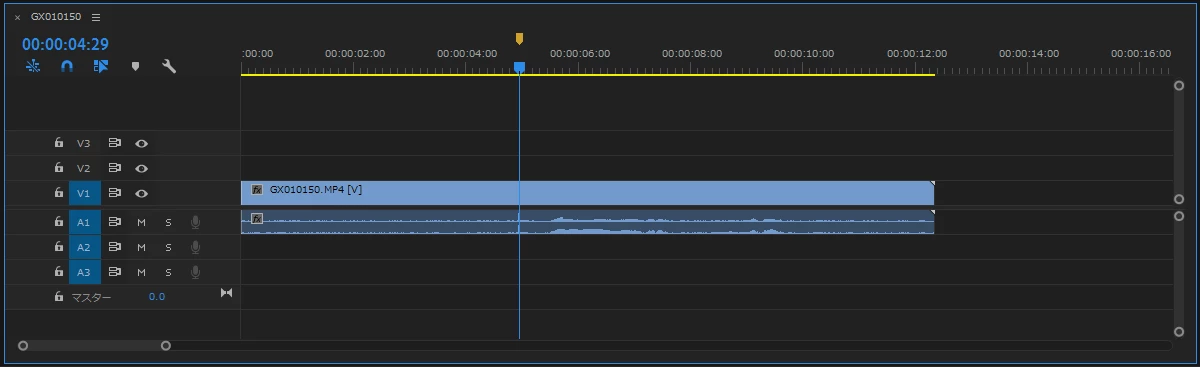Screen dimensions: 1200x367
Task: Toggle the magnet Snap icon
Action: coord(67,67)
